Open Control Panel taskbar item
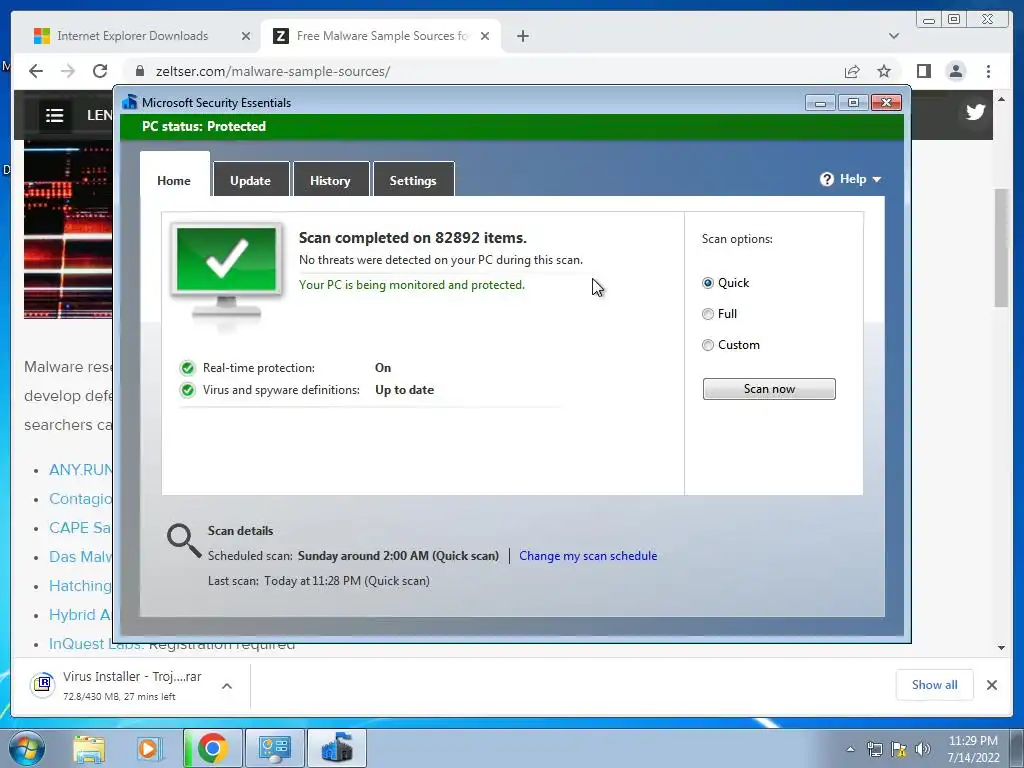Image resolution: width=1024 pixels, height=768 pixels. [x=274, y=748]
